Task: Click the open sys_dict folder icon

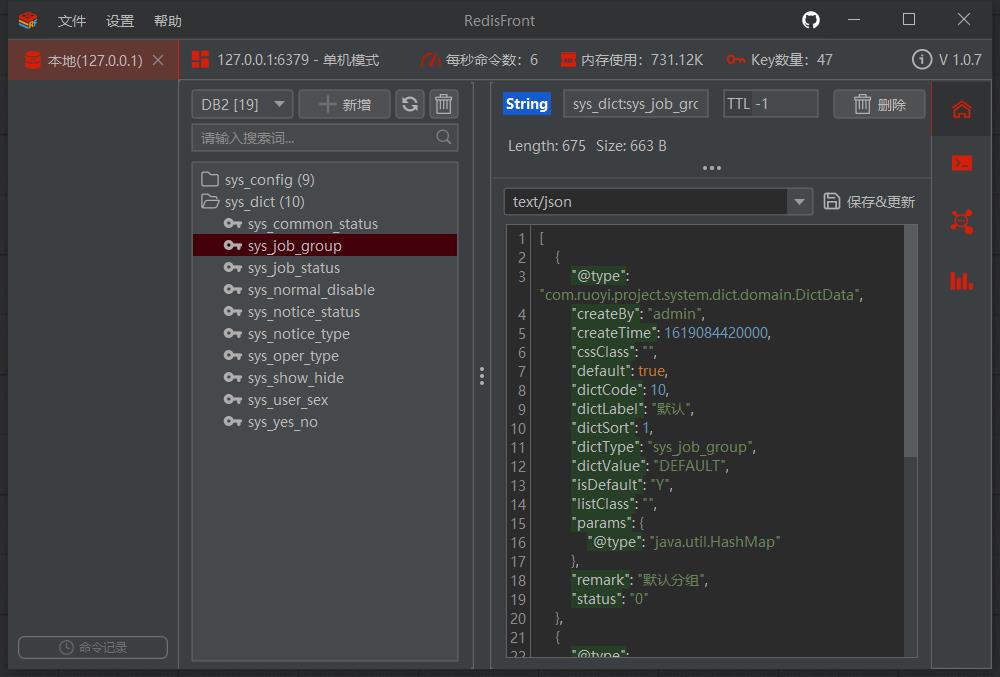Action: point(210,201)
